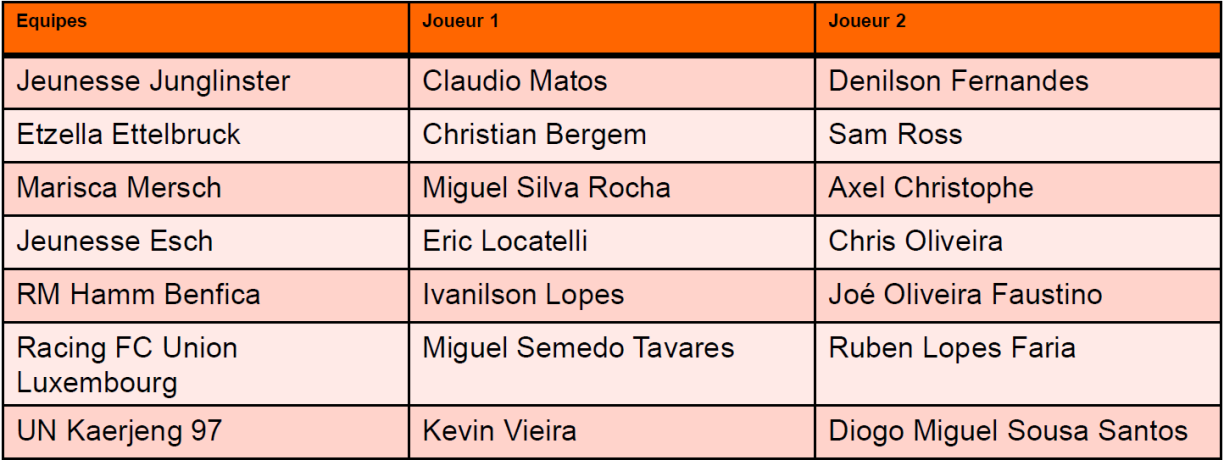Image resolution: width=1224 pixels, height=460 pixels.
Task: Select the Miguel Silva Rocha cell
Action: coord(546,188)
